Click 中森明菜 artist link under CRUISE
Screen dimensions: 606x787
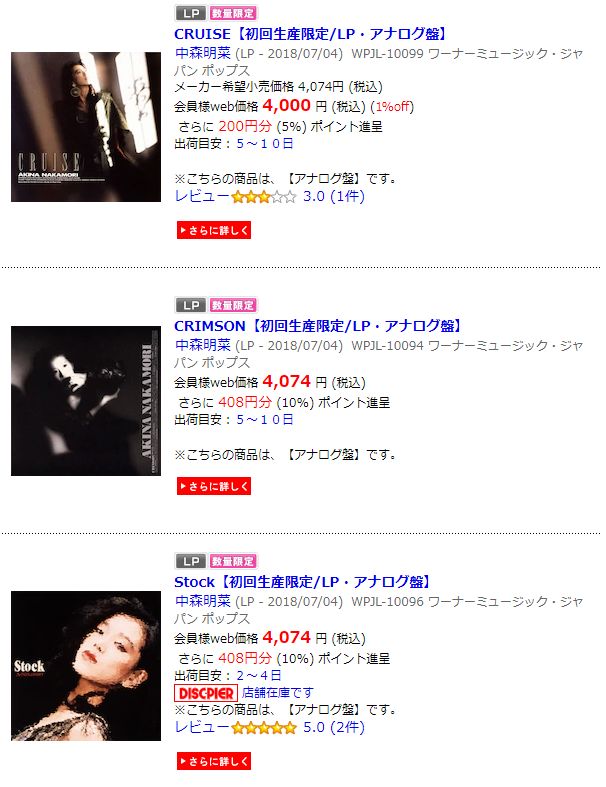coord(203,53)
